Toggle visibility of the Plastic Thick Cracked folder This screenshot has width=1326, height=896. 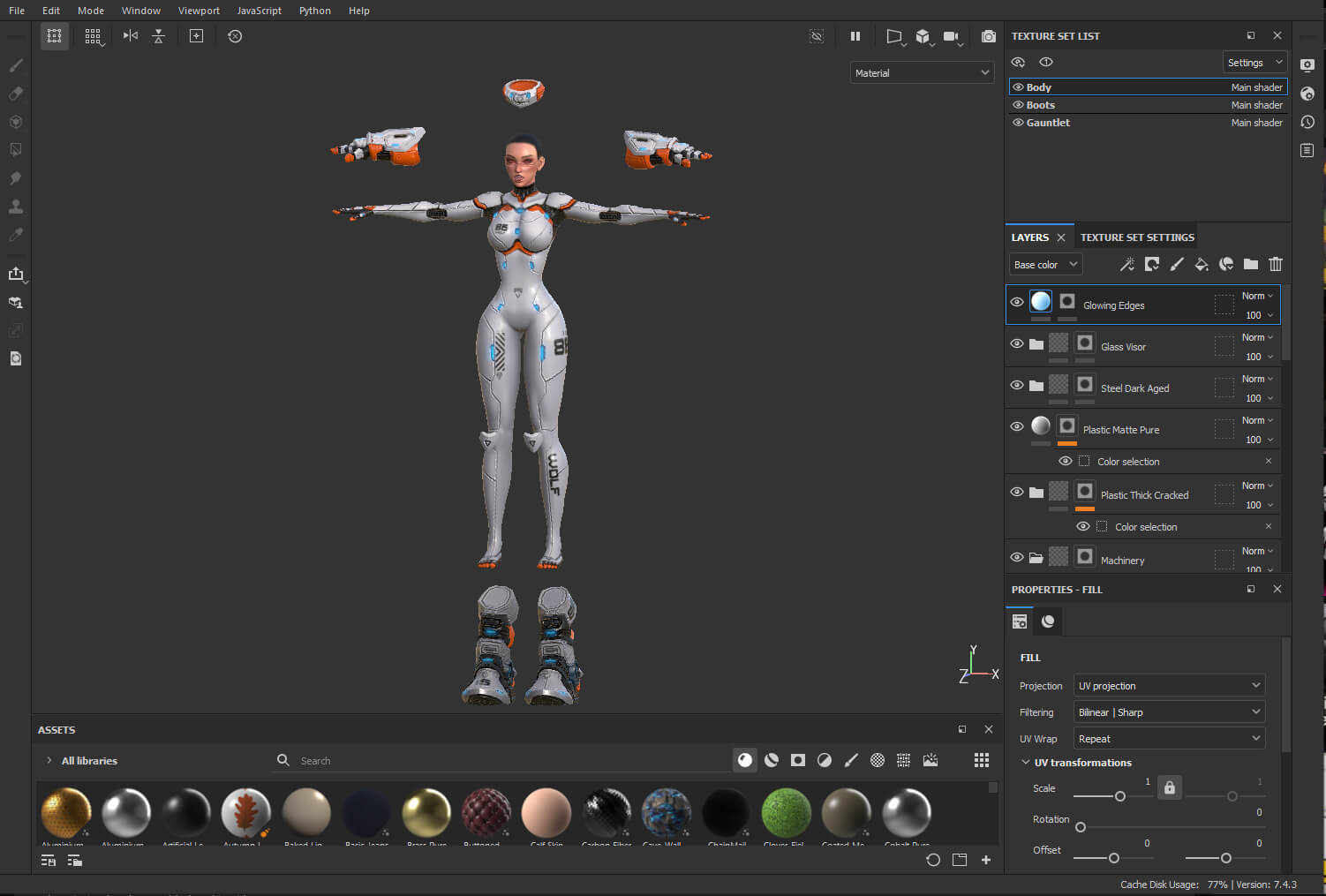1017,492
